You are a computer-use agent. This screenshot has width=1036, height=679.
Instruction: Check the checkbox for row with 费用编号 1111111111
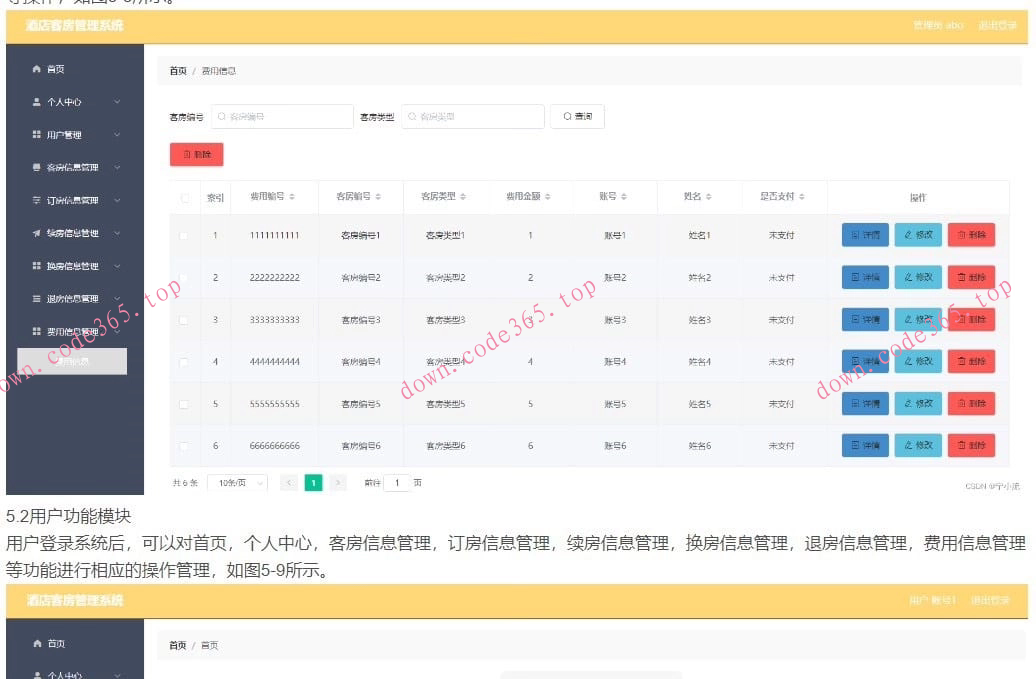185,235
